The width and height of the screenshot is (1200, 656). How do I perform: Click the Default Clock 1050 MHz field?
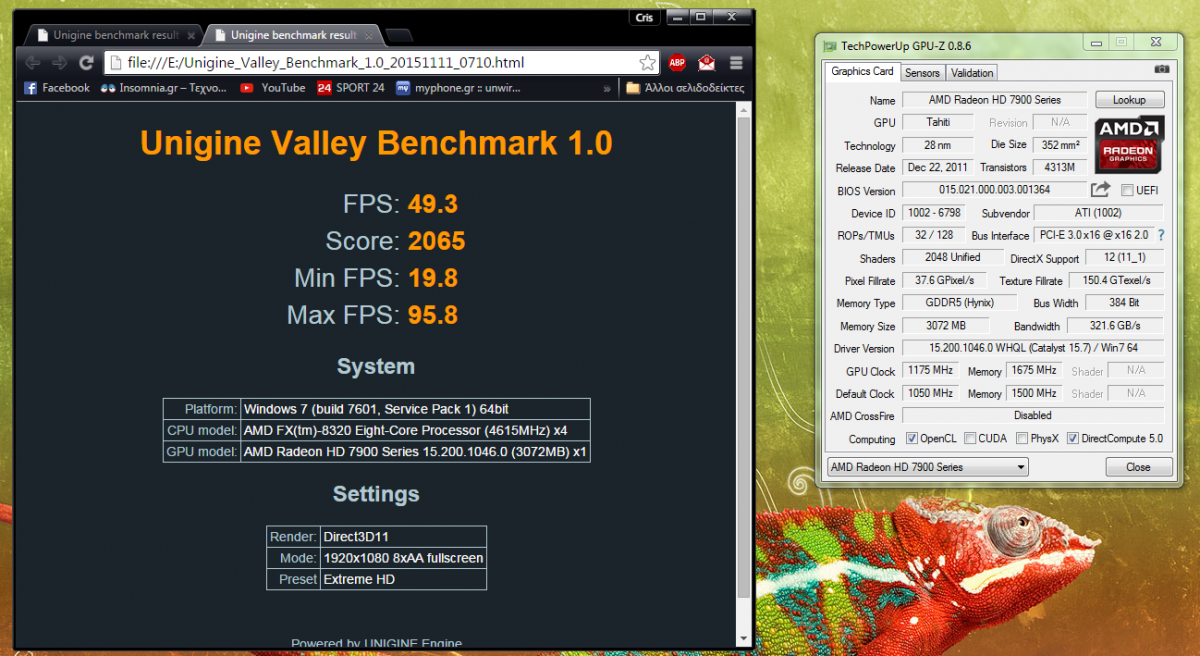[932, 393]
